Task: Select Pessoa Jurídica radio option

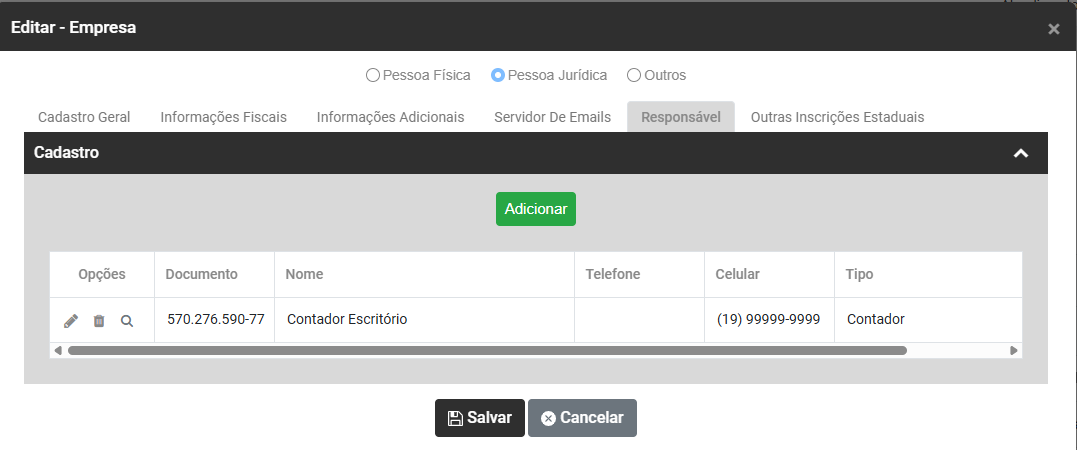Action: (498, 75)
